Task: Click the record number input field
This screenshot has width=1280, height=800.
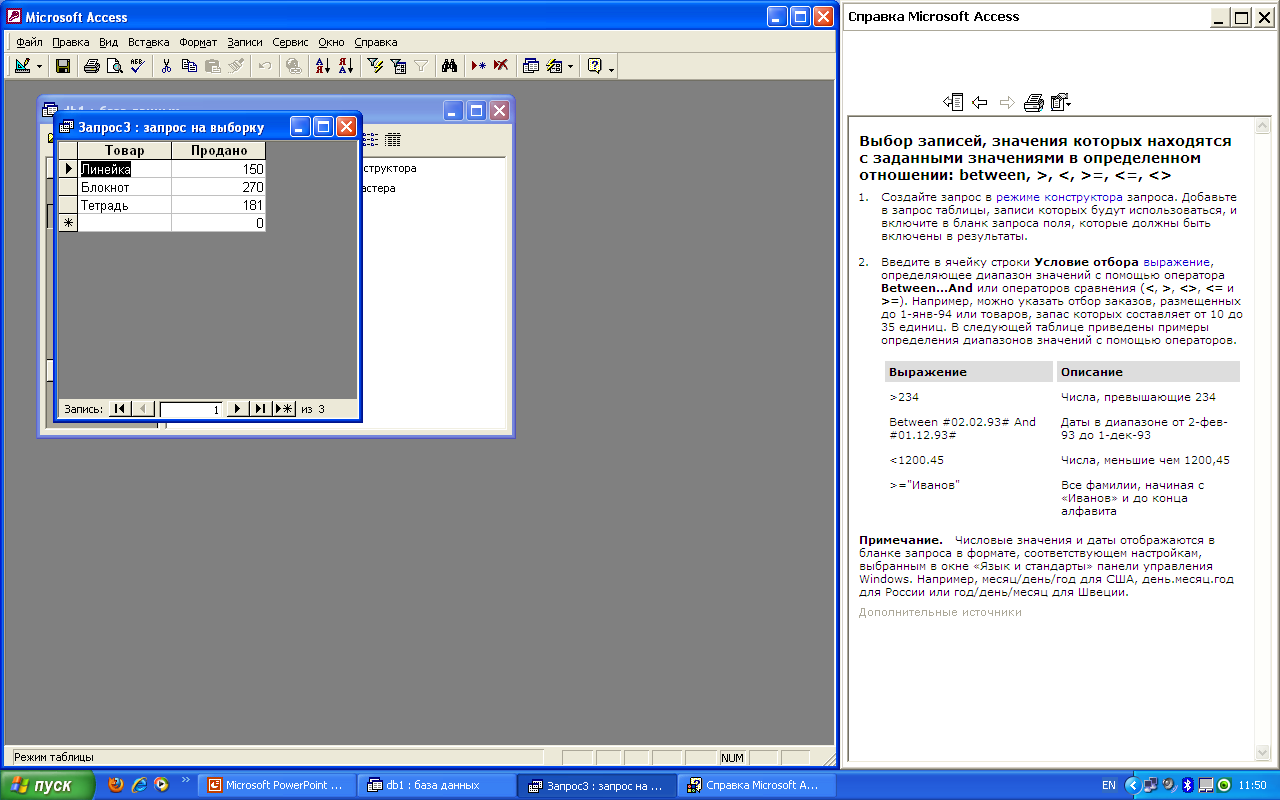Action: [191, 409]
